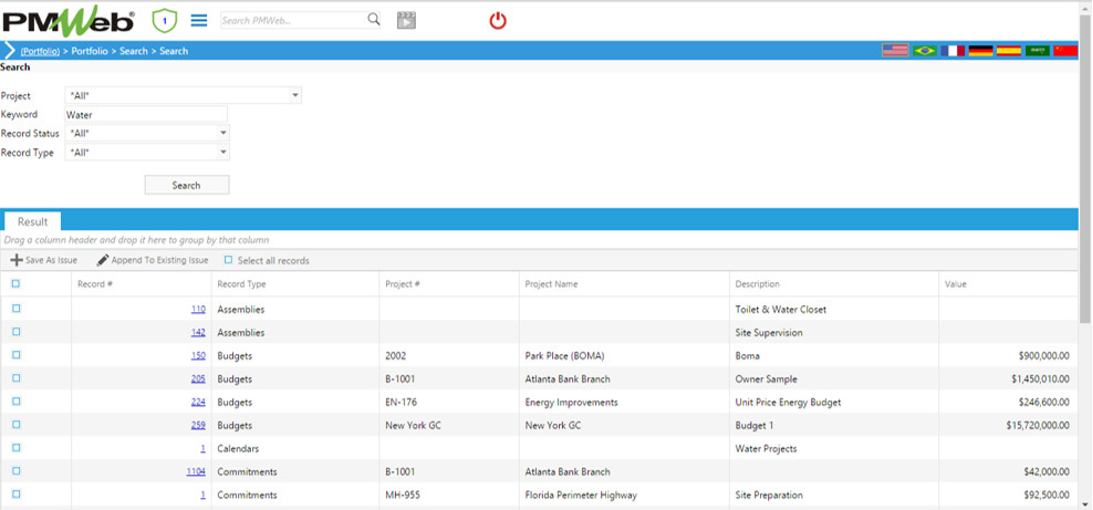Screen dimensions: 1093x510
Task: Sort by Description column header
Action: tap(757, 284)
